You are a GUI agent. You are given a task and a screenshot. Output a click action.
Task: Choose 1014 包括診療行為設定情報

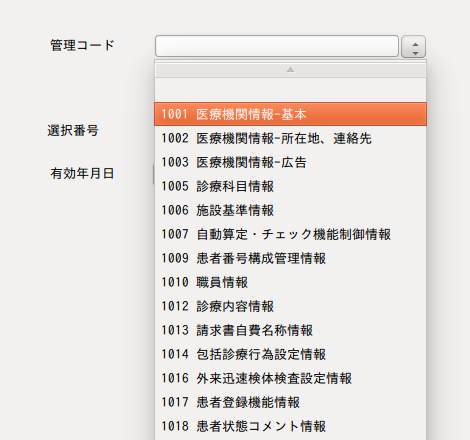click(290, 354)
